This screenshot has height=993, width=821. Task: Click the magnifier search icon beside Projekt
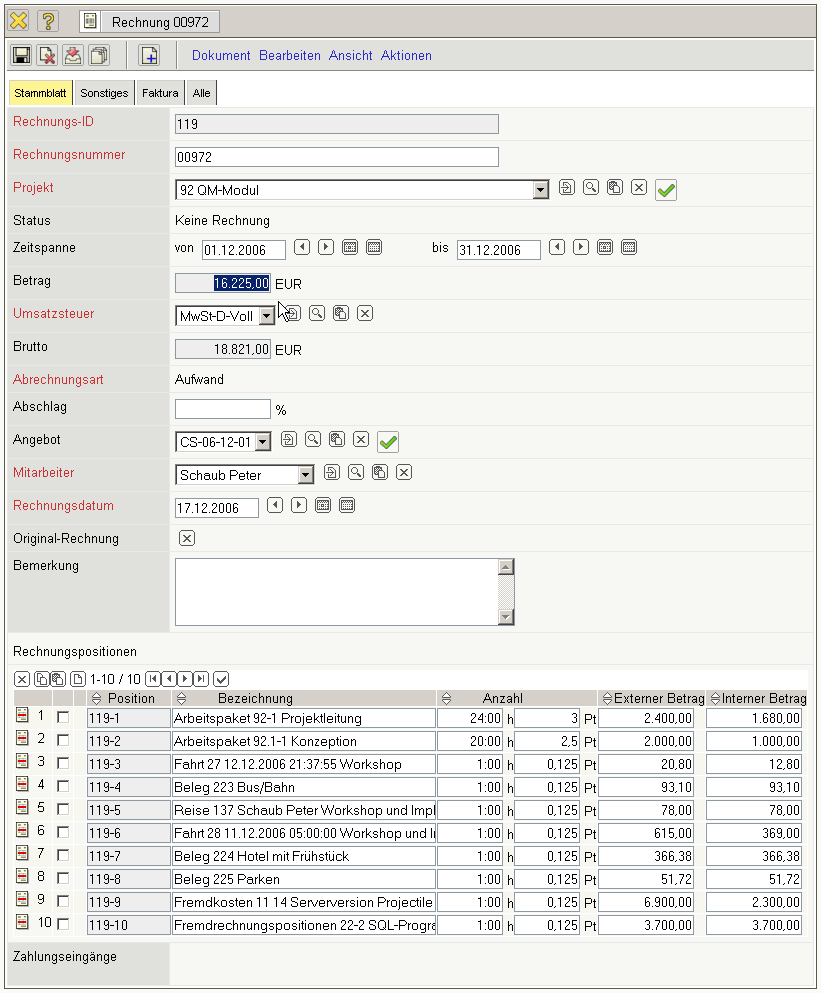591,188
